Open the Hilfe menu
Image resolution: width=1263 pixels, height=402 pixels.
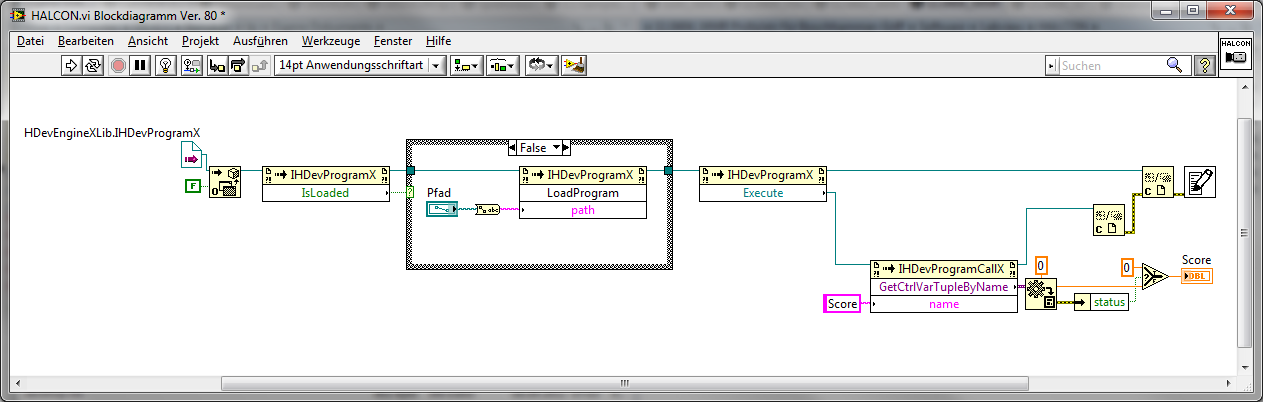point(438,41)
